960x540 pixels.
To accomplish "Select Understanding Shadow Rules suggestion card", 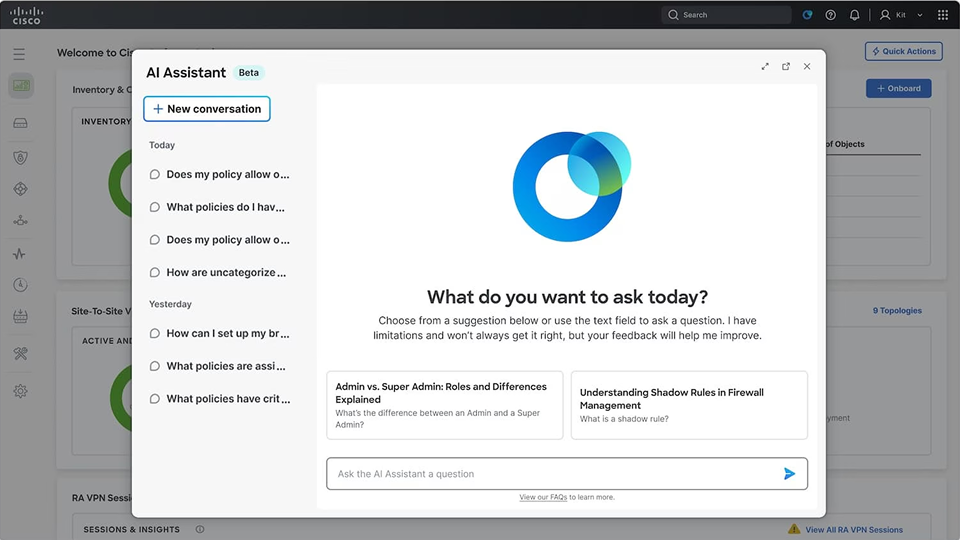I will (689, 405).
